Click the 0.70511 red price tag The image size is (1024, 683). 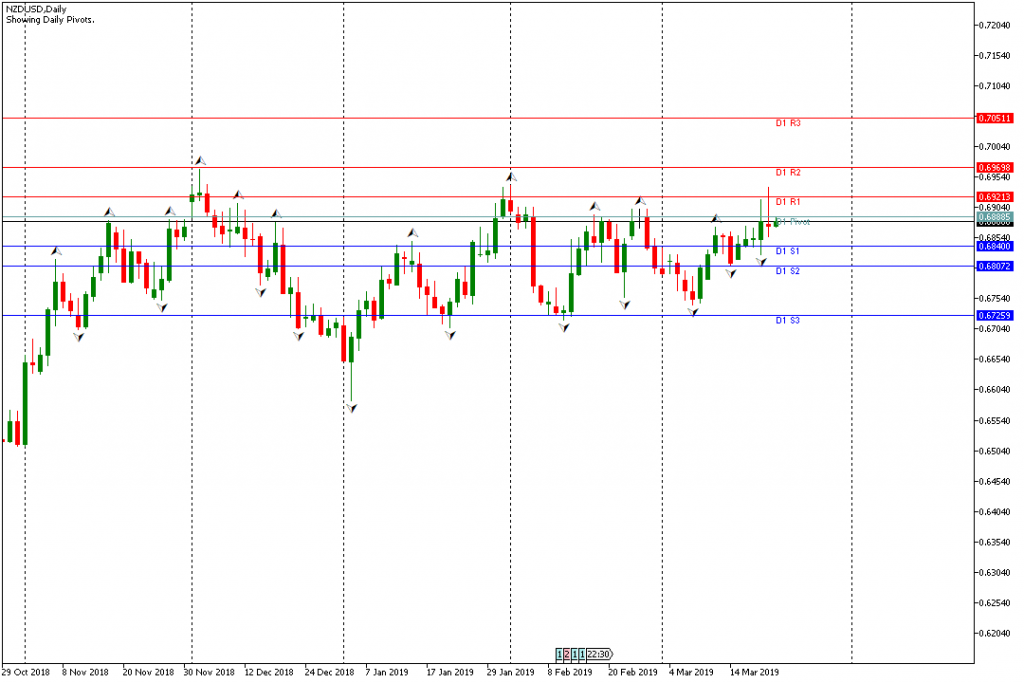coord(995,118)
